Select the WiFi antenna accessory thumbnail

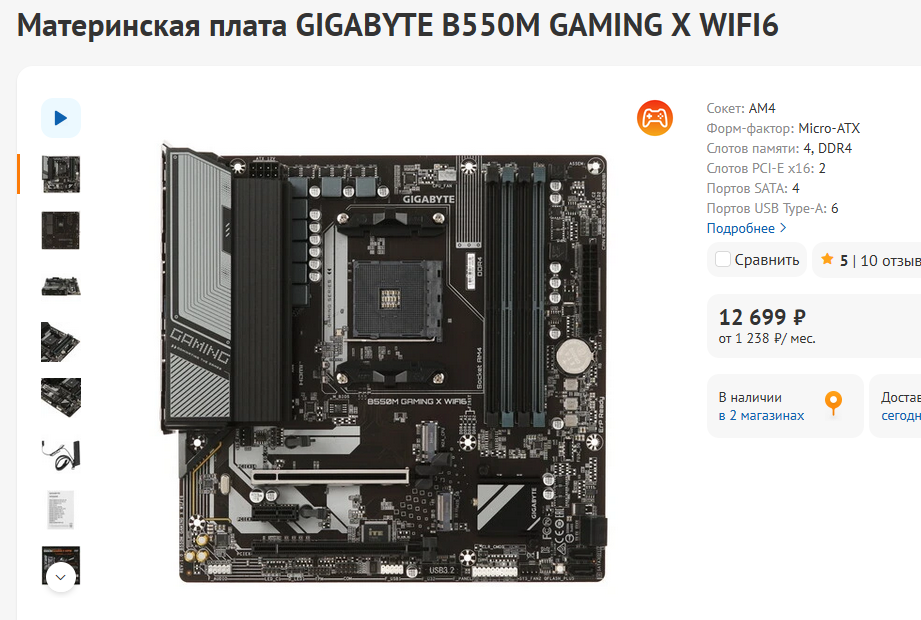coord(60,454)
